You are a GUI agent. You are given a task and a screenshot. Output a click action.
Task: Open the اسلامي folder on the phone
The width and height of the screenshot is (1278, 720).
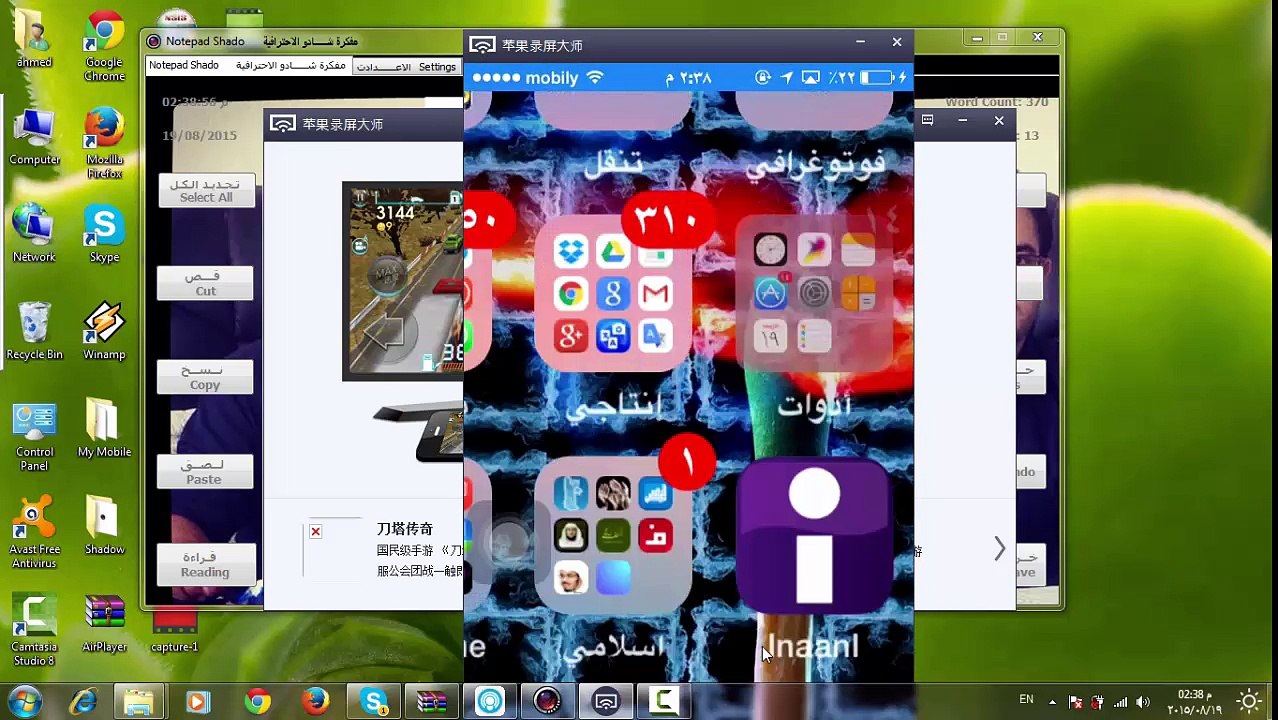(612, 535)
